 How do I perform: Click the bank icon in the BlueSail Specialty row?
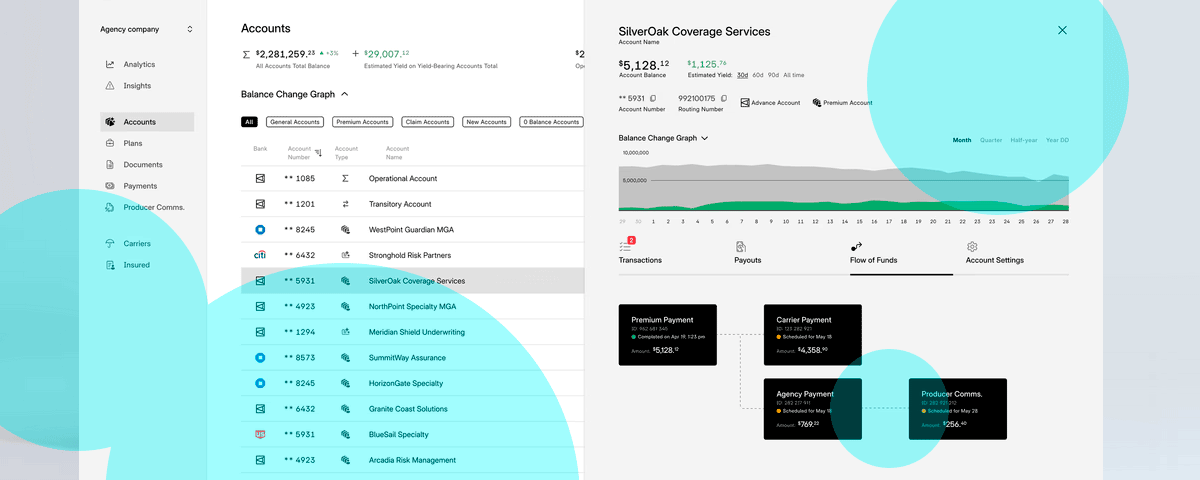click(260, 435)
